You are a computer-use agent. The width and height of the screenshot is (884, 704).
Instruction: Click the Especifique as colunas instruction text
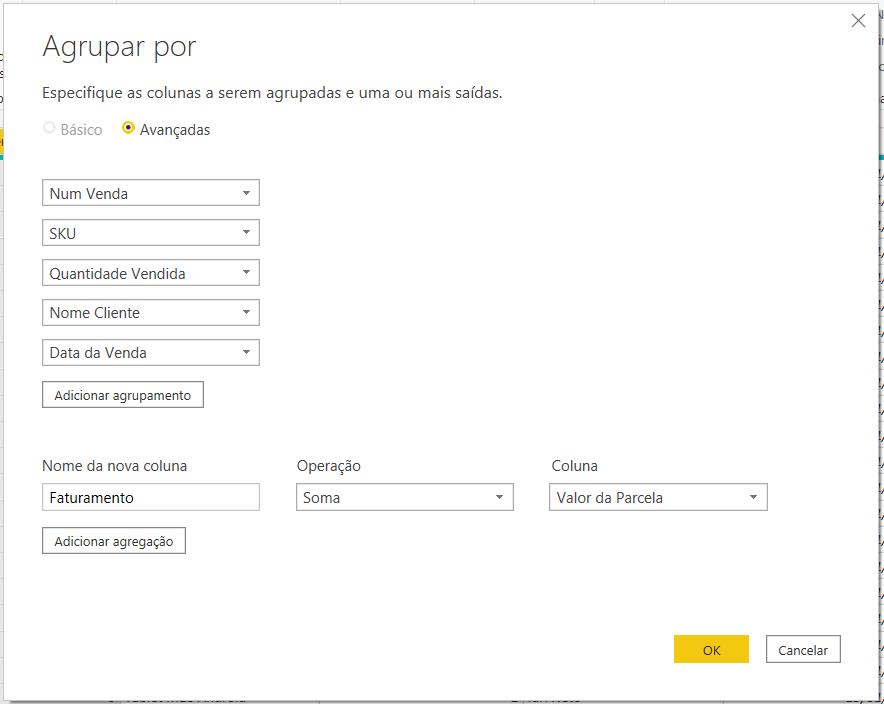click(x=272, y=93)
